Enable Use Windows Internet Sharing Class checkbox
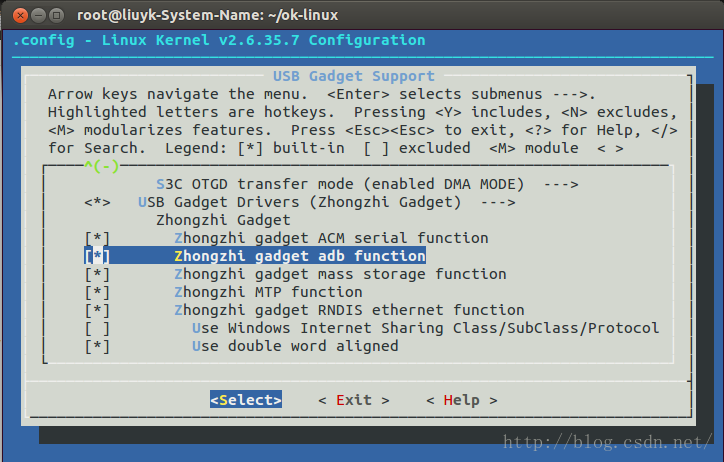The image size is (724, 462). pos(97,328)
